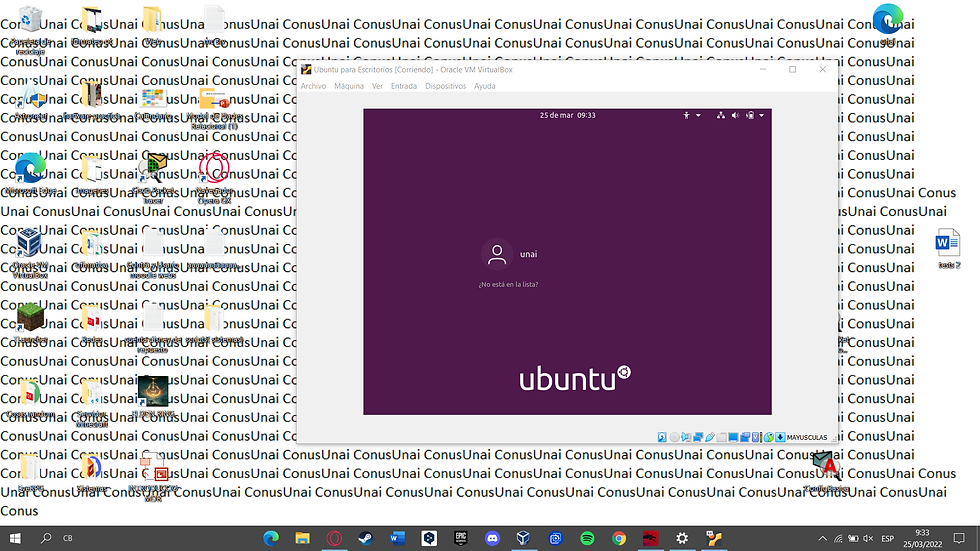Open File Explorer from the taskbar
This screenshot has height=551, width=980.
coord(302,538)
